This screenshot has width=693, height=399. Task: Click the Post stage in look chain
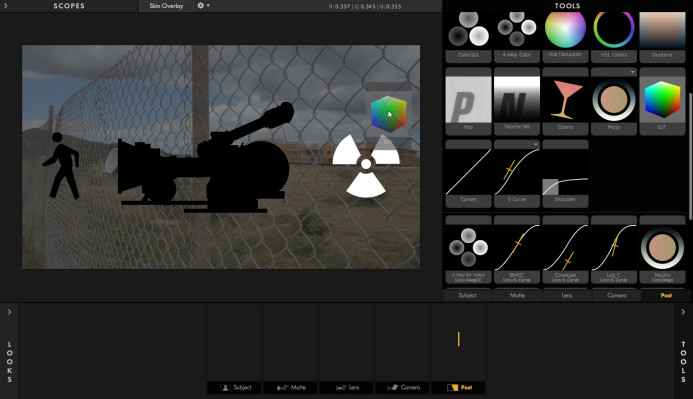coord(458,388)
